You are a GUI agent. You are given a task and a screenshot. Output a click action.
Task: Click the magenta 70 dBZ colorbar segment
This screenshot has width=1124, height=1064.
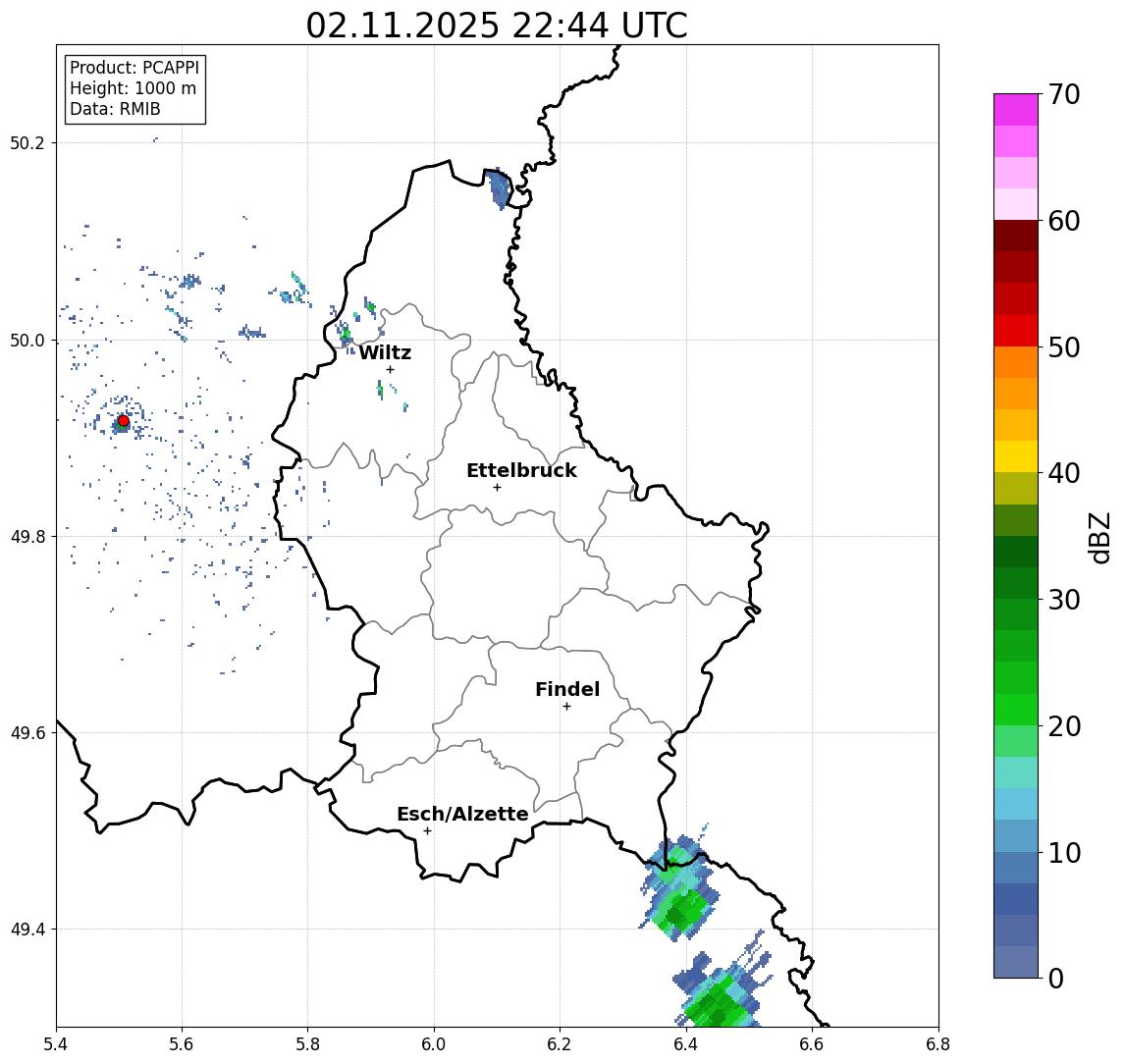click(x=1016, y=110)
